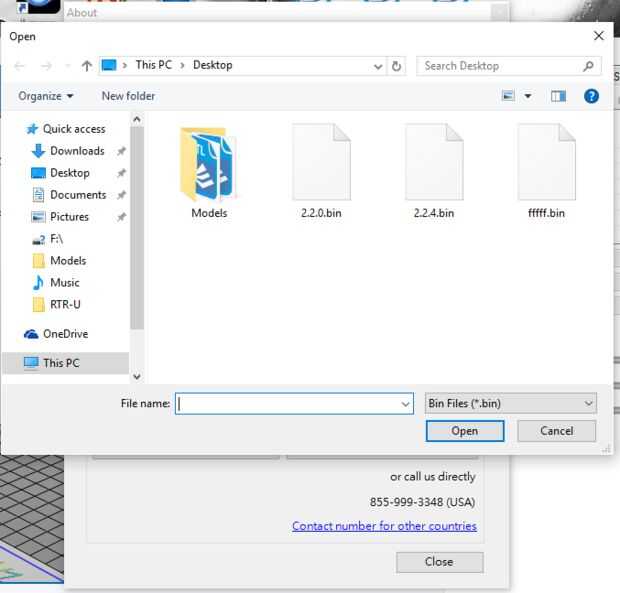Screen dimensions: 620x593
Task: Open the address bar history dropdown
Action: tap(378, 66)
